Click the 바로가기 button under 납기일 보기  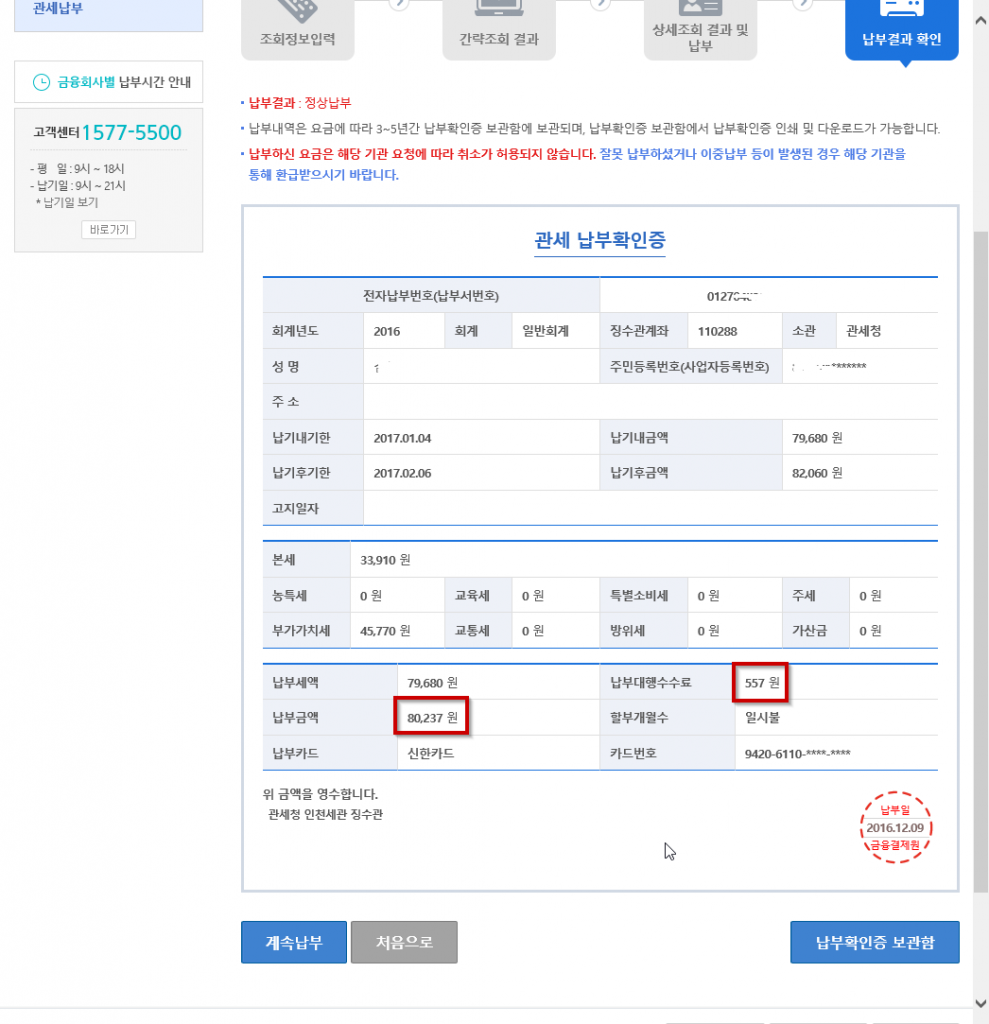(108, 230)
